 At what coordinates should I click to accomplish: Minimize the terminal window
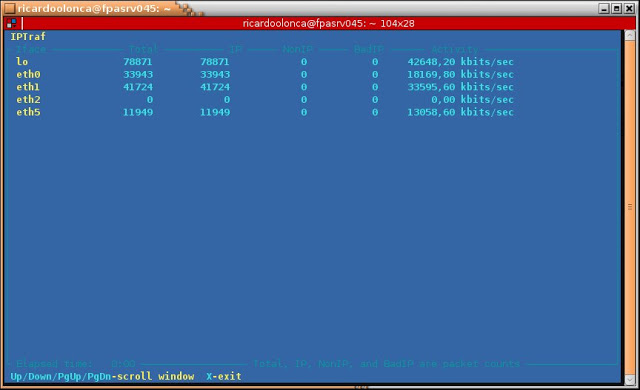pos(604,8)
